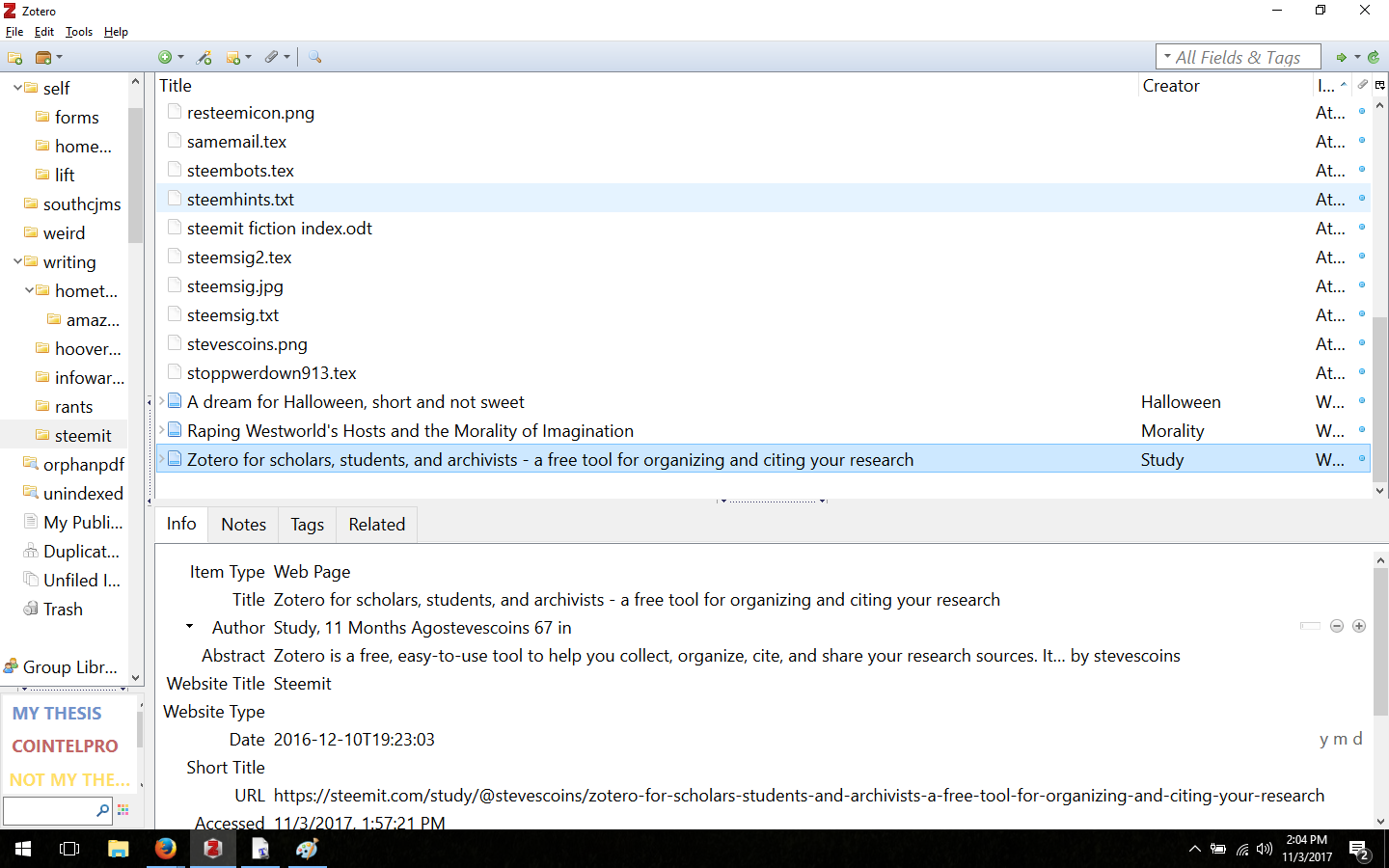Viewport: 1389px width, 868px height.
Task: Filter by the COINTELPRO tag
Action: (65, 746)
